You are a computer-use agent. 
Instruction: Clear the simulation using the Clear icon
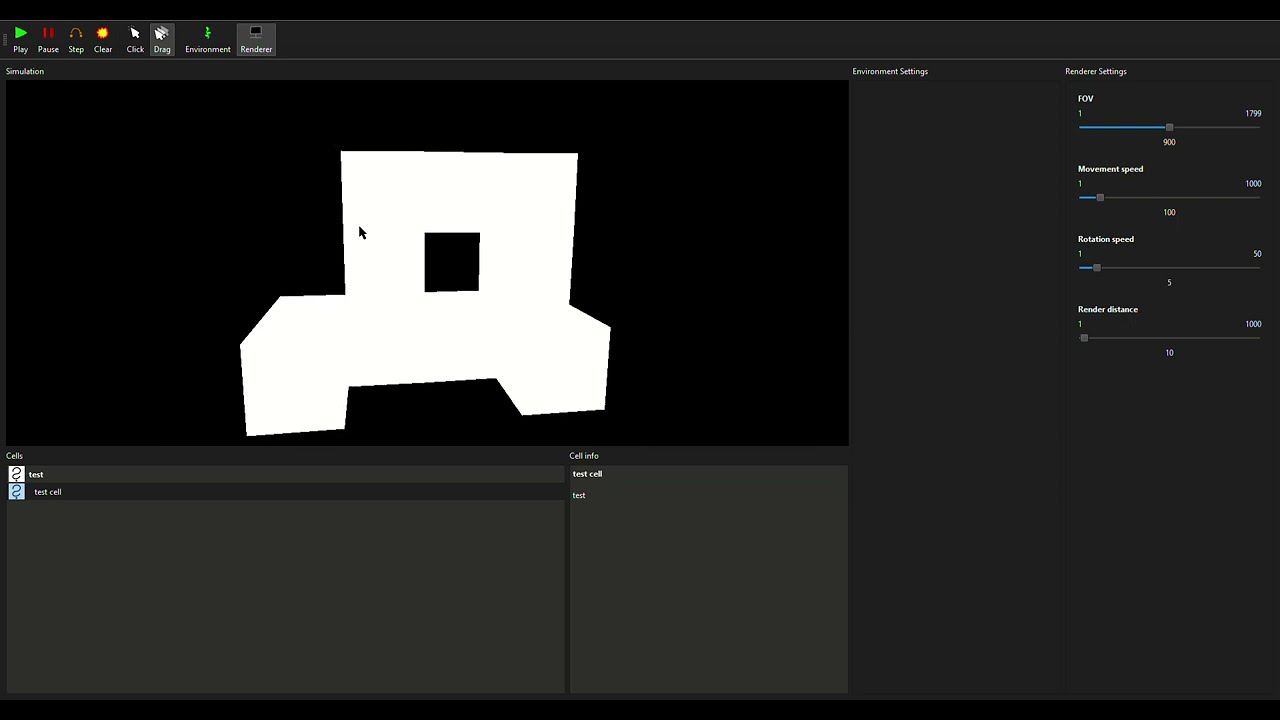click(103, 39)
